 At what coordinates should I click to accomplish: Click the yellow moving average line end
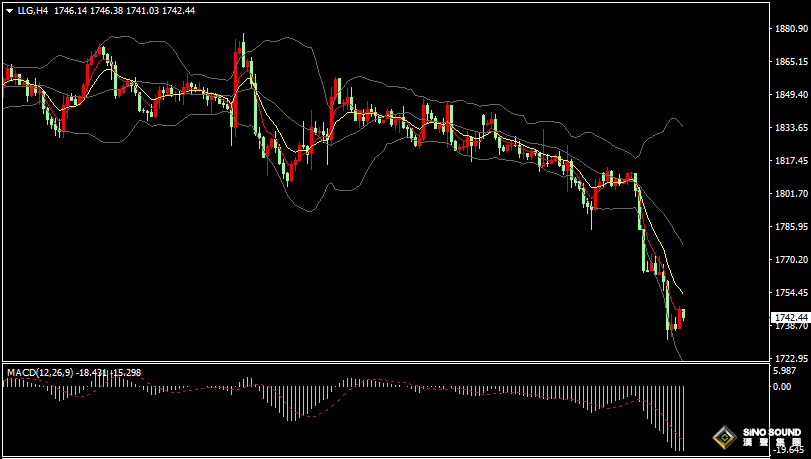[x=682, y=292]
